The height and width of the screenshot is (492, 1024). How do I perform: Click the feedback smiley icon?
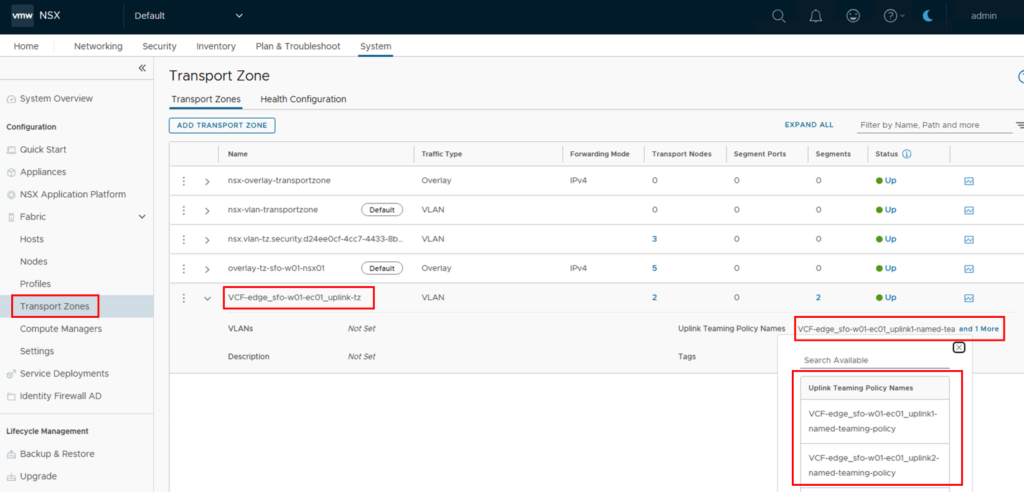click(x=853, y=16)
